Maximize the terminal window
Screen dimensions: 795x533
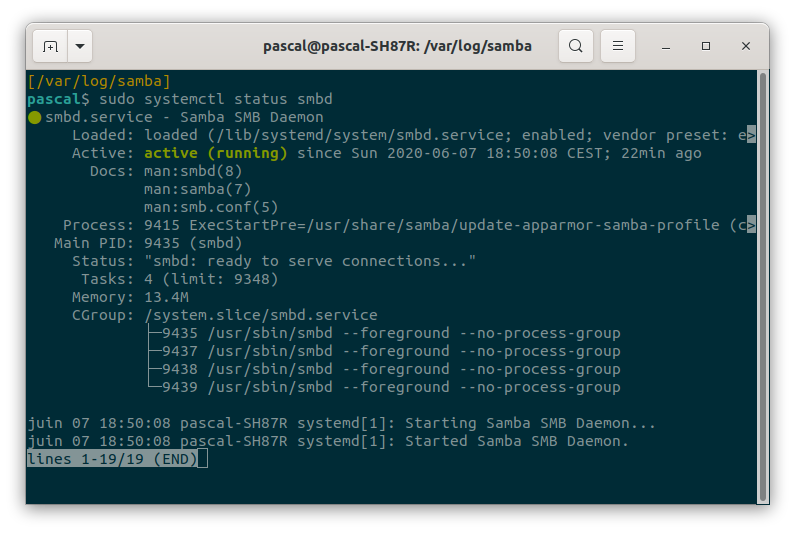pos(705,46)
